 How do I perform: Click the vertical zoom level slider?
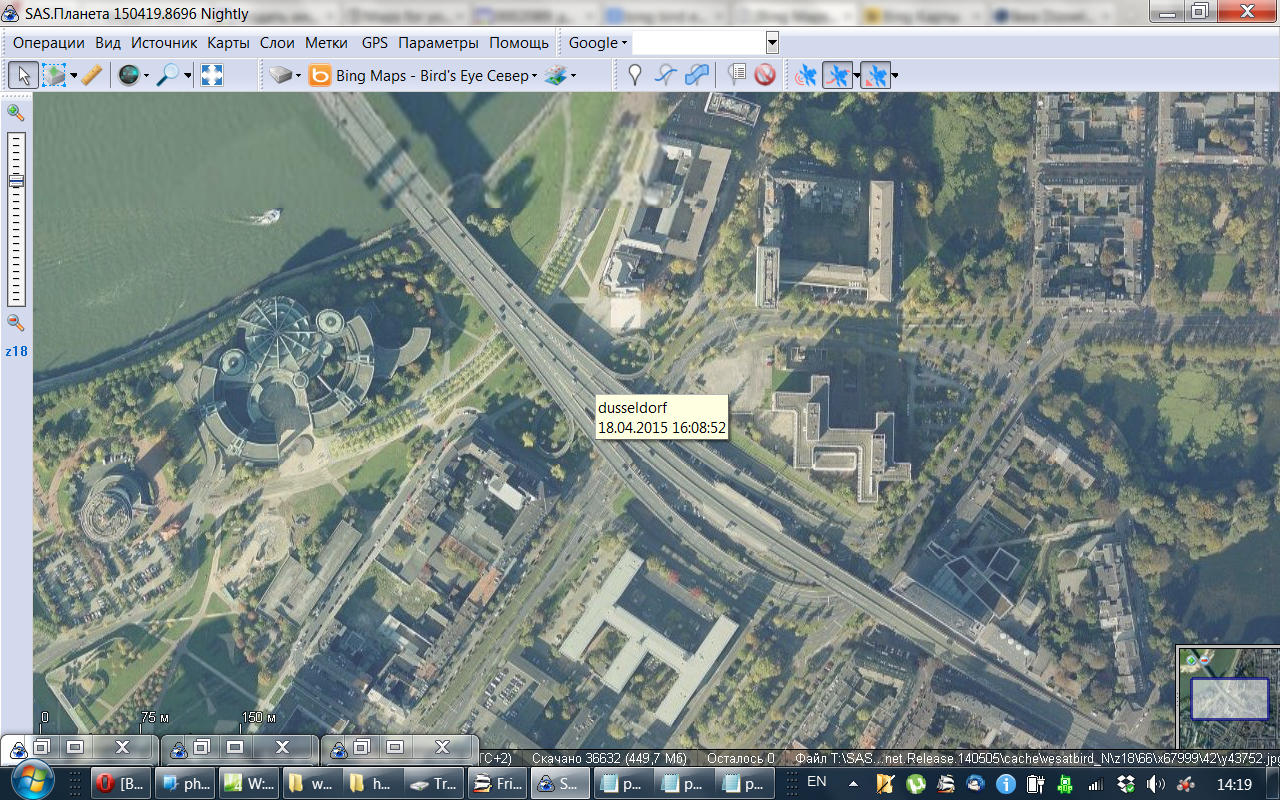coord(16,220)
